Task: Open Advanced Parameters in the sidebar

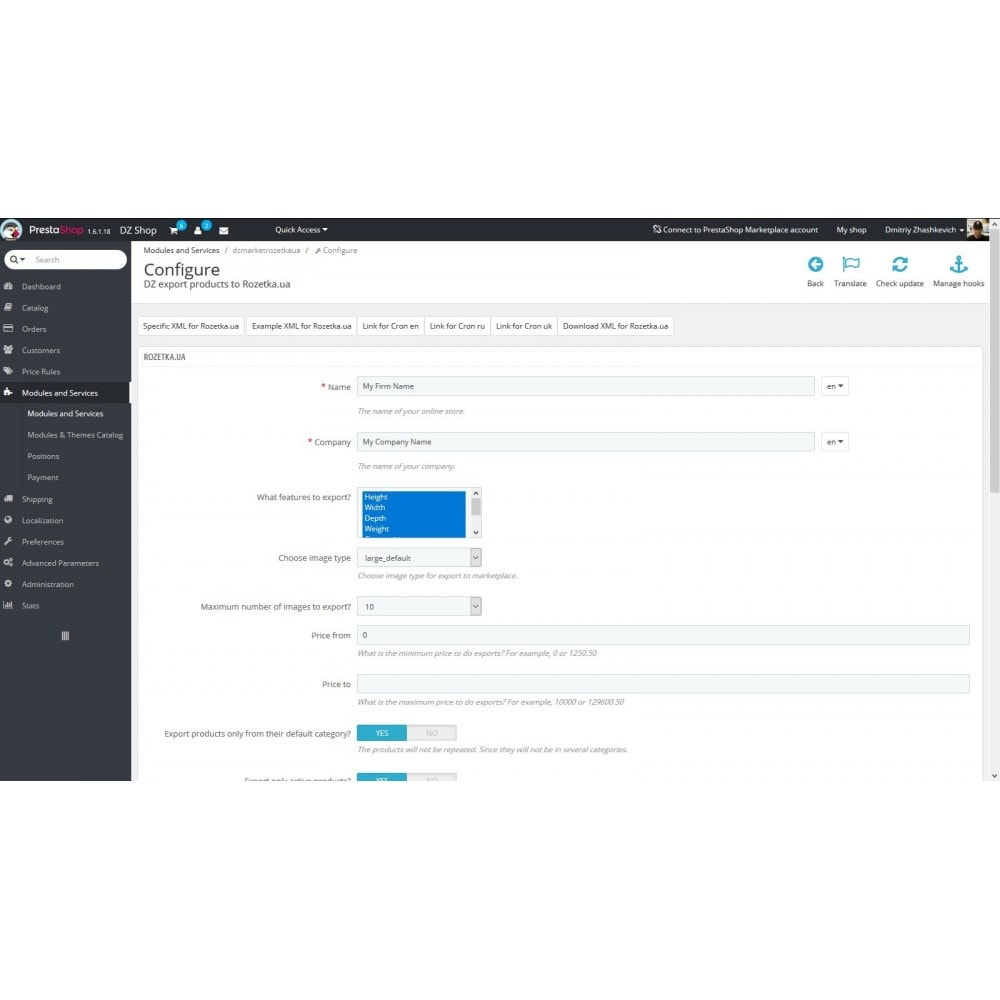Action: (x=60, y=563)
